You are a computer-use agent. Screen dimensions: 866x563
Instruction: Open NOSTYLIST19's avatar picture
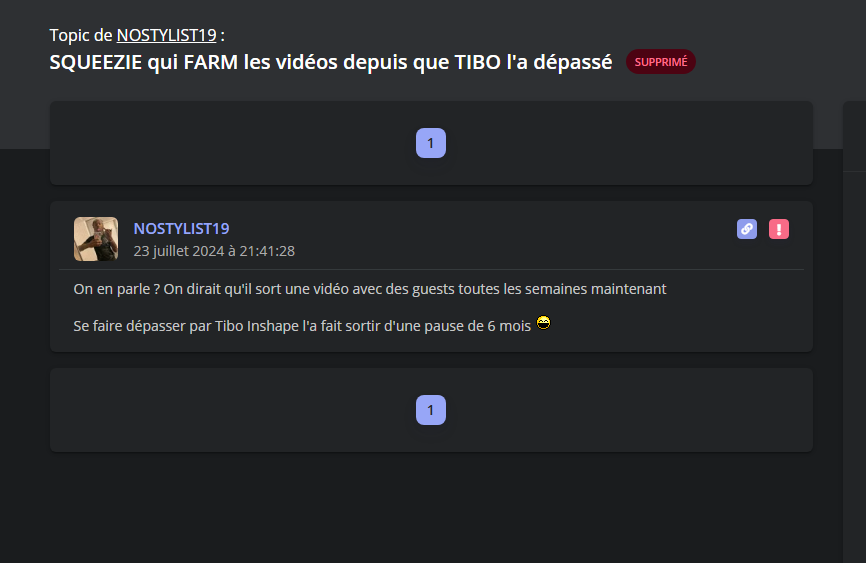96,239
